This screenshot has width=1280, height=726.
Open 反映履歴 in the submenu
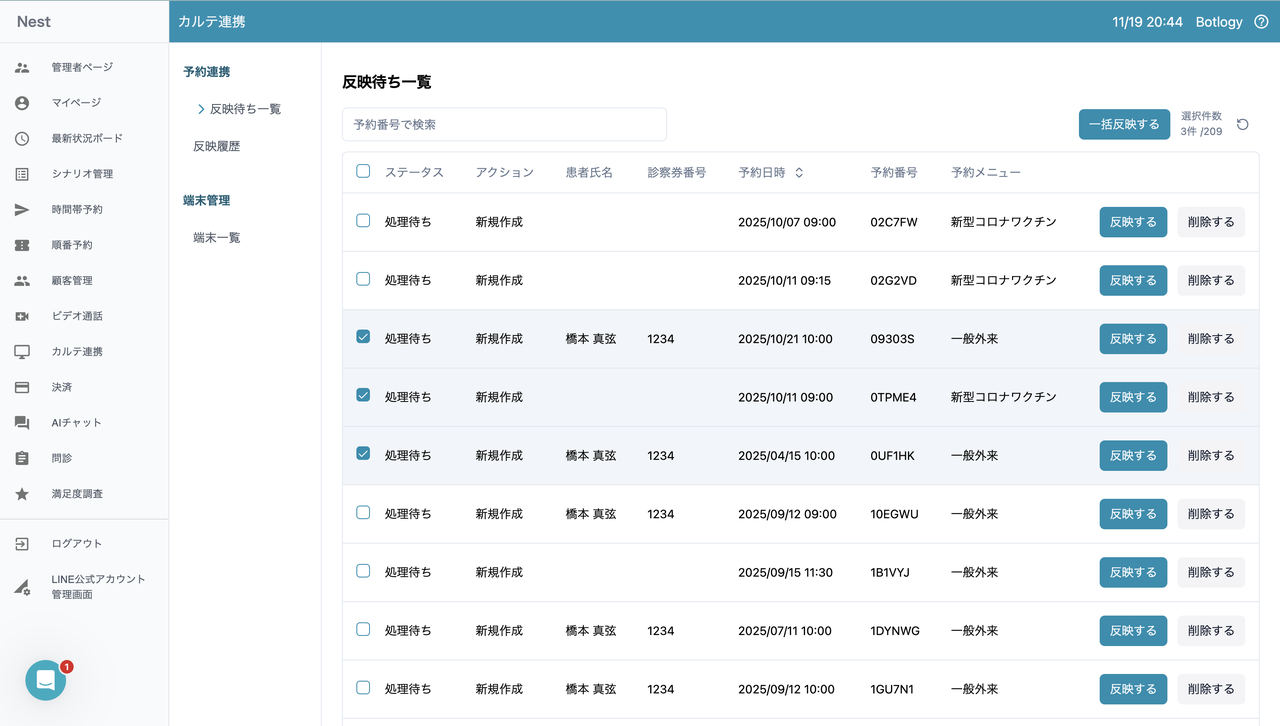(217, 146)
